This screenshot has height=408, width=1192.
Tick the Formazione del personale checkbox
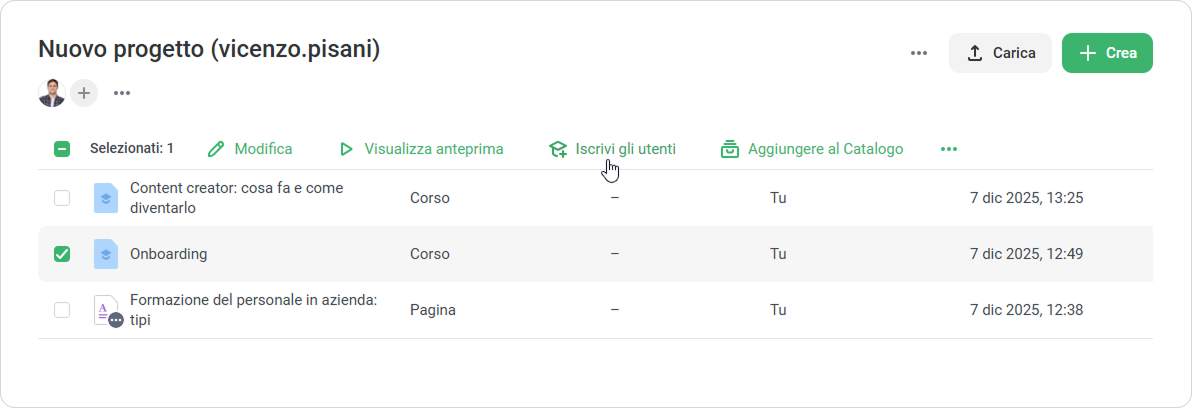pyautogui.click(x=62, y=310)
